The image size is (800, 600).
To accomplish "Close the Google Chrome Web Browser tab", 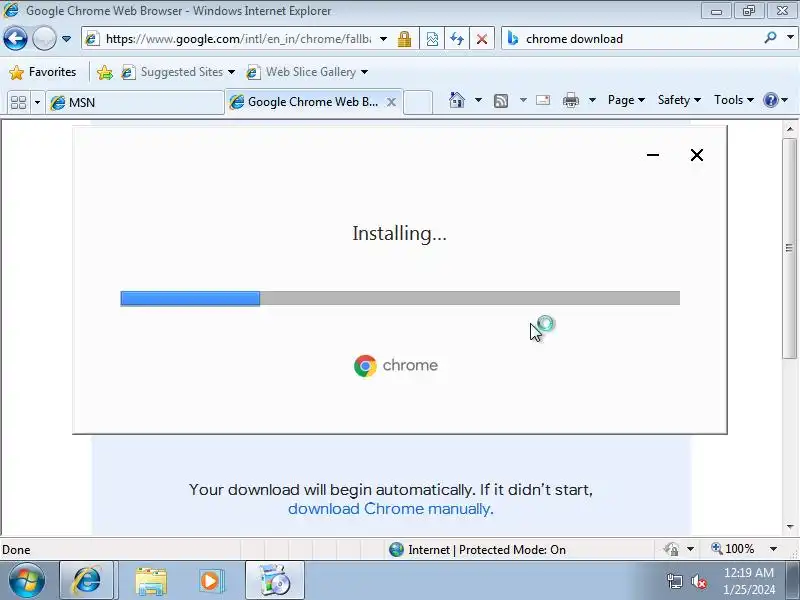I will (391, 102).
